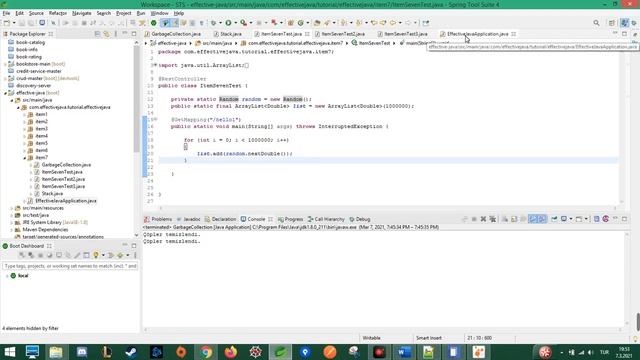Collapse the effective-java project node
Viewport: 640px width, 360px height.
click(x=5, y=93)
